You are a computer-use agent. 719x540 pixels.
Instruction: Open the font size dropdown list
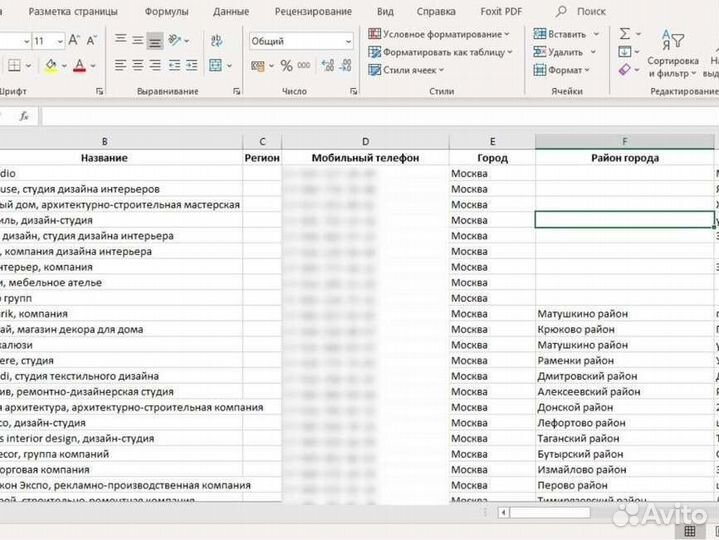(59, 41)
